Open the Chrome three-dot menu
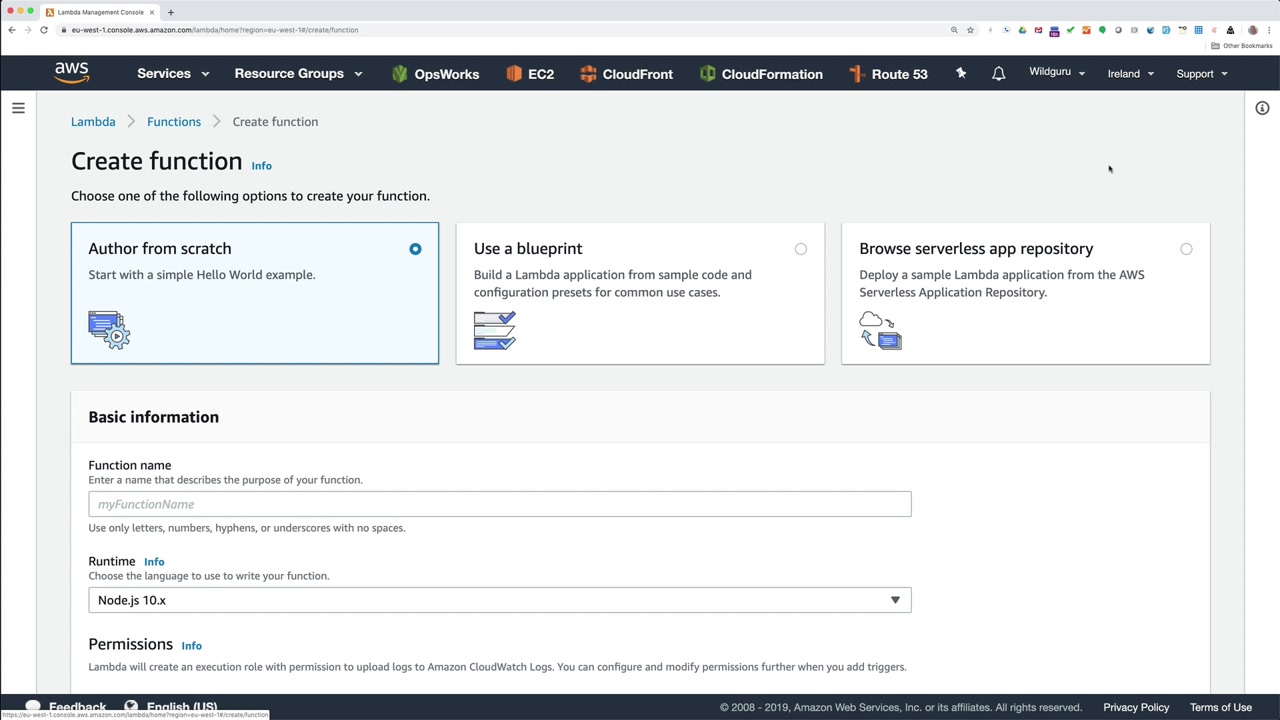The width and height of the screenshot is (1280, 720). point(1268,30)
